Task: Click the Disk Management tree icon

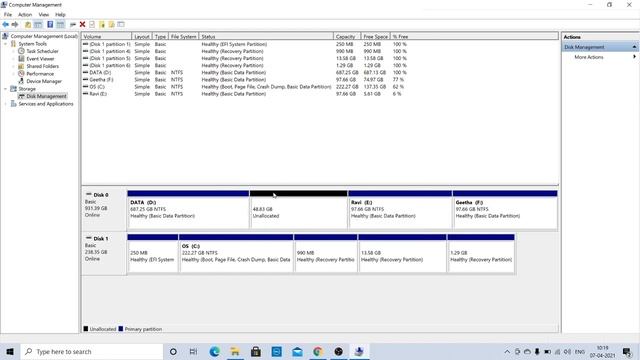Action: coord(21,96)
